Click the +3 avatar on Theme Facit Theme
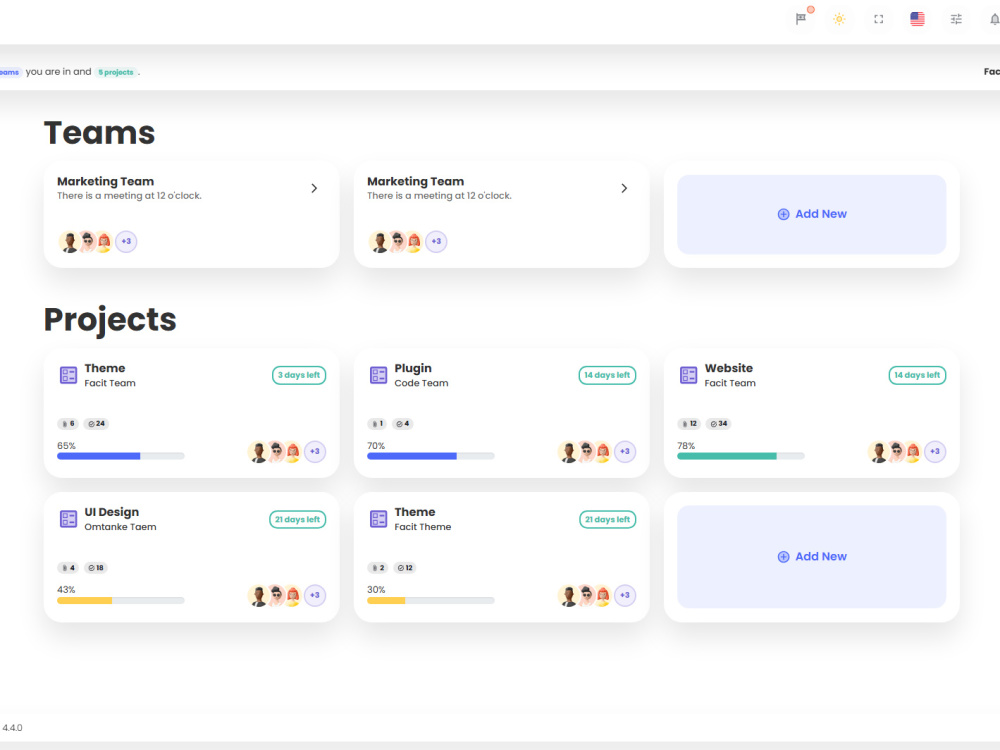The width and height of the screenshot is (1000, 750). 625,595
